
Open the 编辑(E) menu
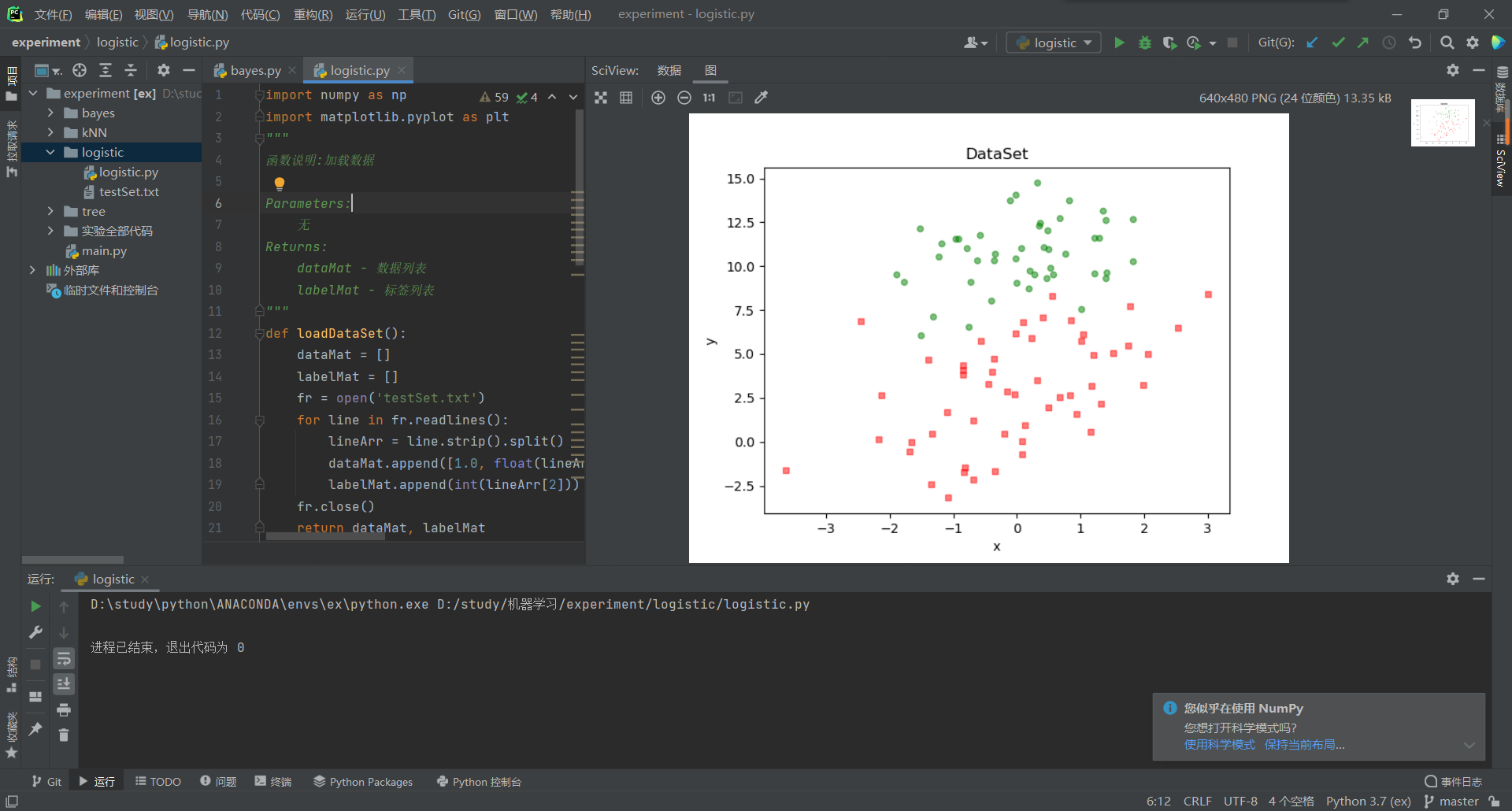point(103,14)
